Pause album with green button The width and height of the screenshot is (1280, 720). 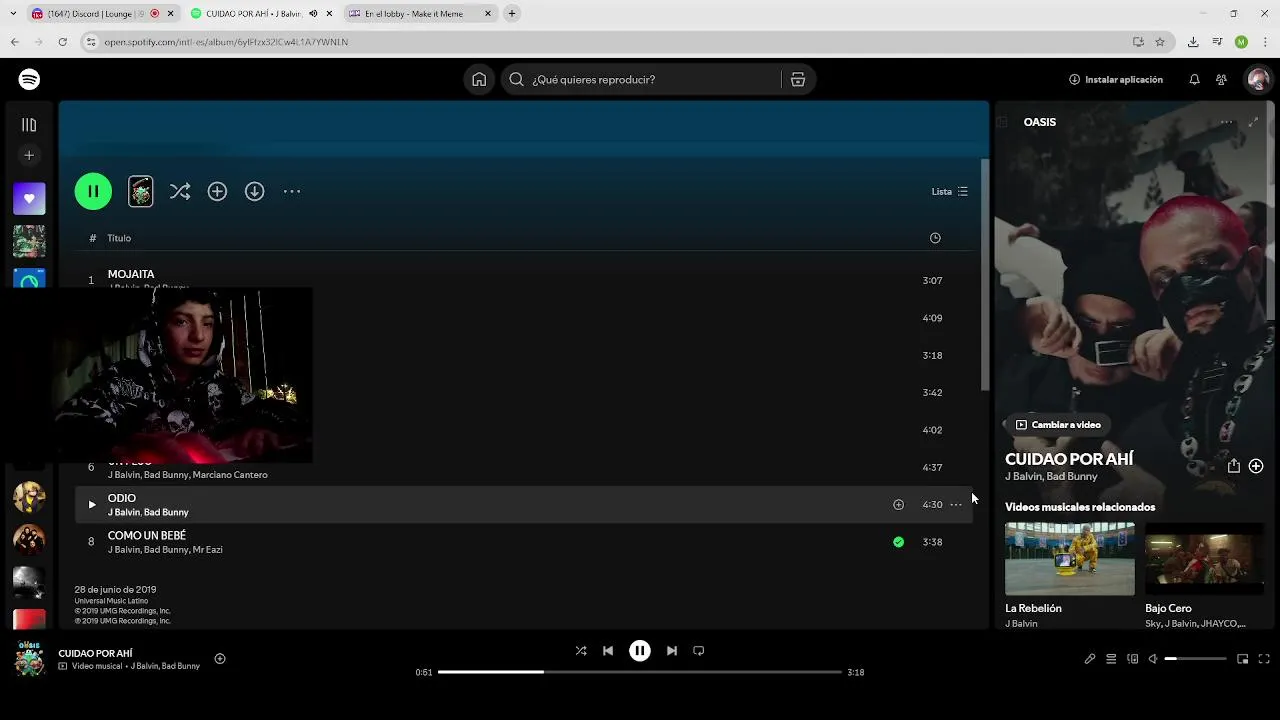(93, 191)
